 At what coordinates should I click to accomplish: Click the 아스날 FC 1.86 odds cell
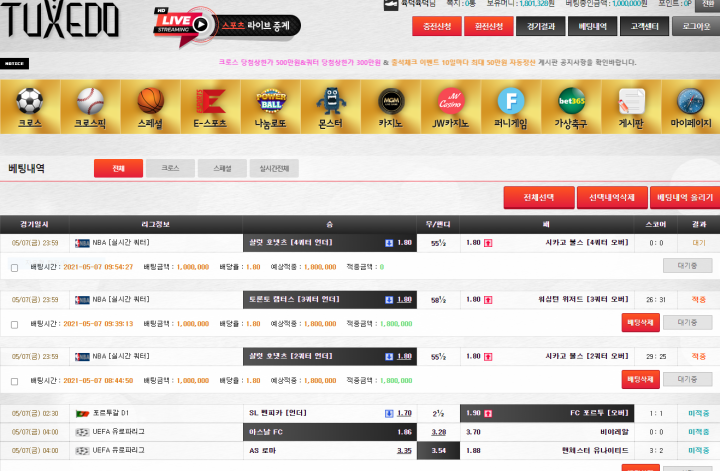tap(330, 432)
